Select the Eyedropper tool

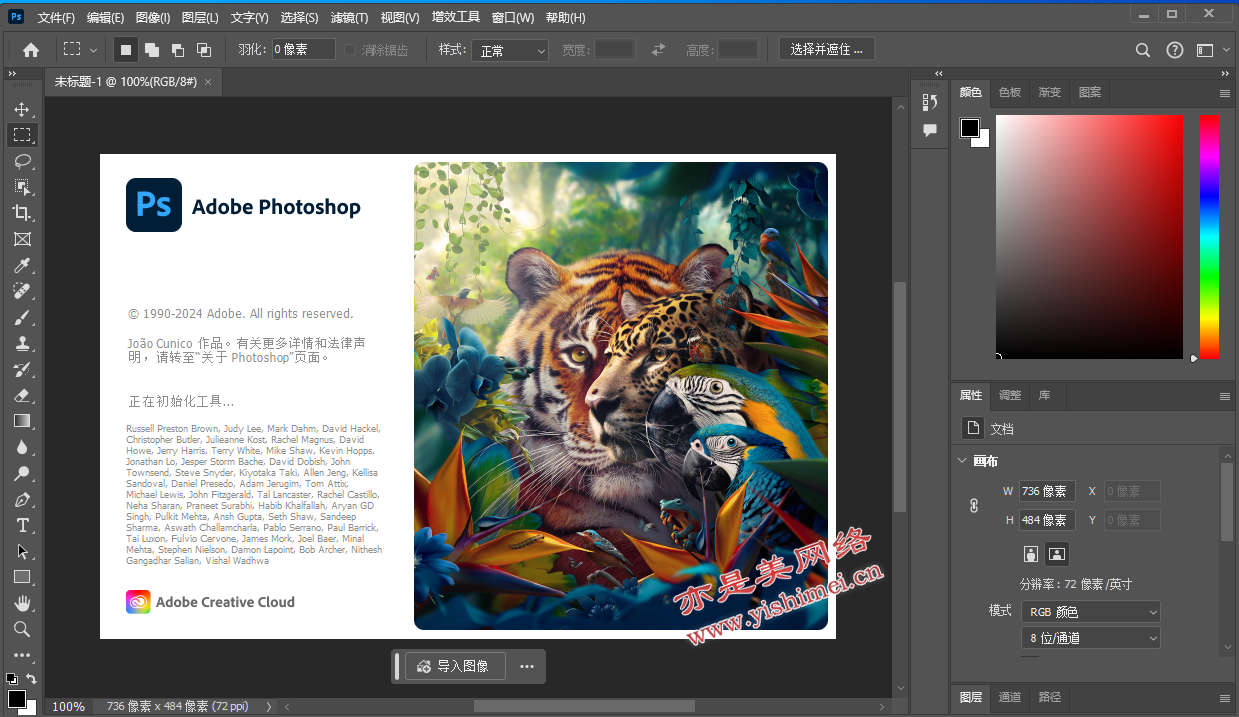(22, 265)
